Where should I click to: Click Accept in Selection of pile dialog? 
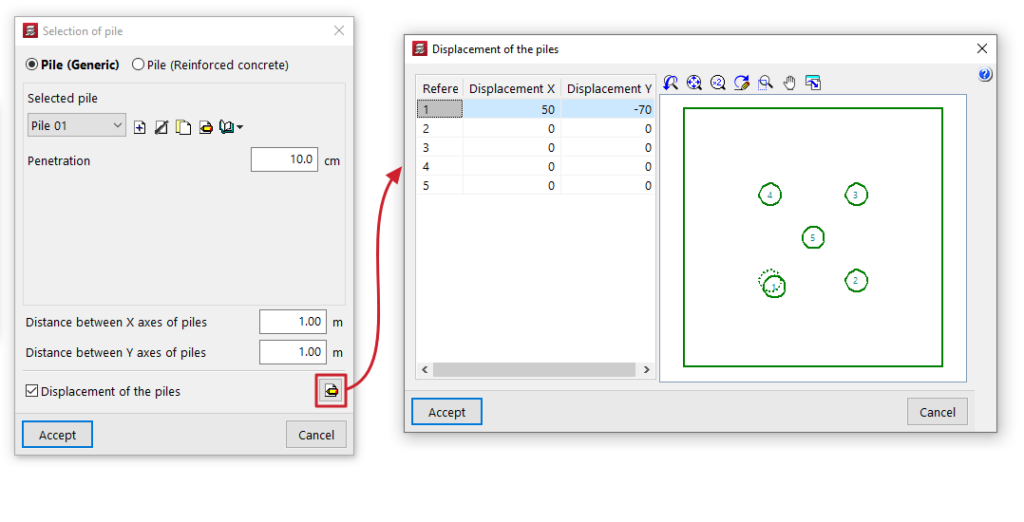click(57, 434)
